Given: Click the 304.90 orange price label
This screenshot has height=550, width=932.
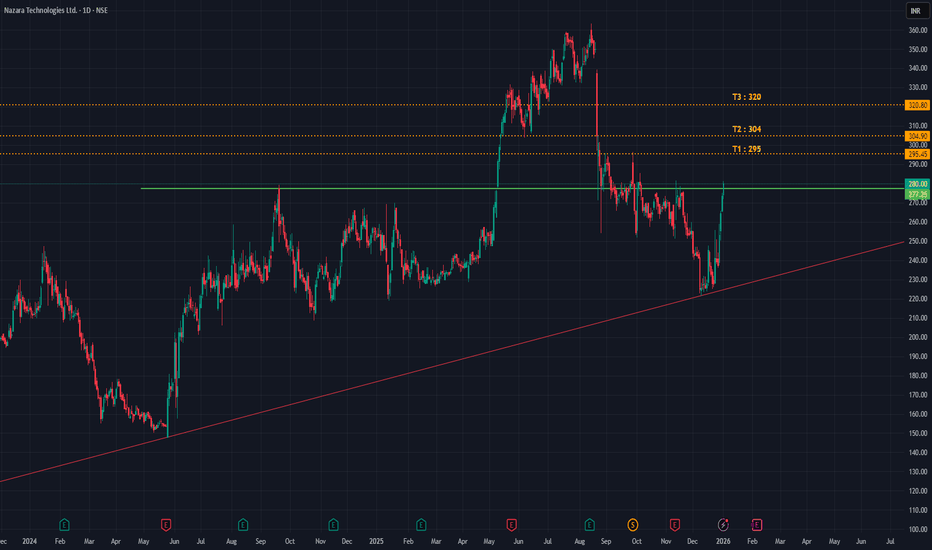Looking at the screenshot, I should pyautogui.click(x=917, y=136).
